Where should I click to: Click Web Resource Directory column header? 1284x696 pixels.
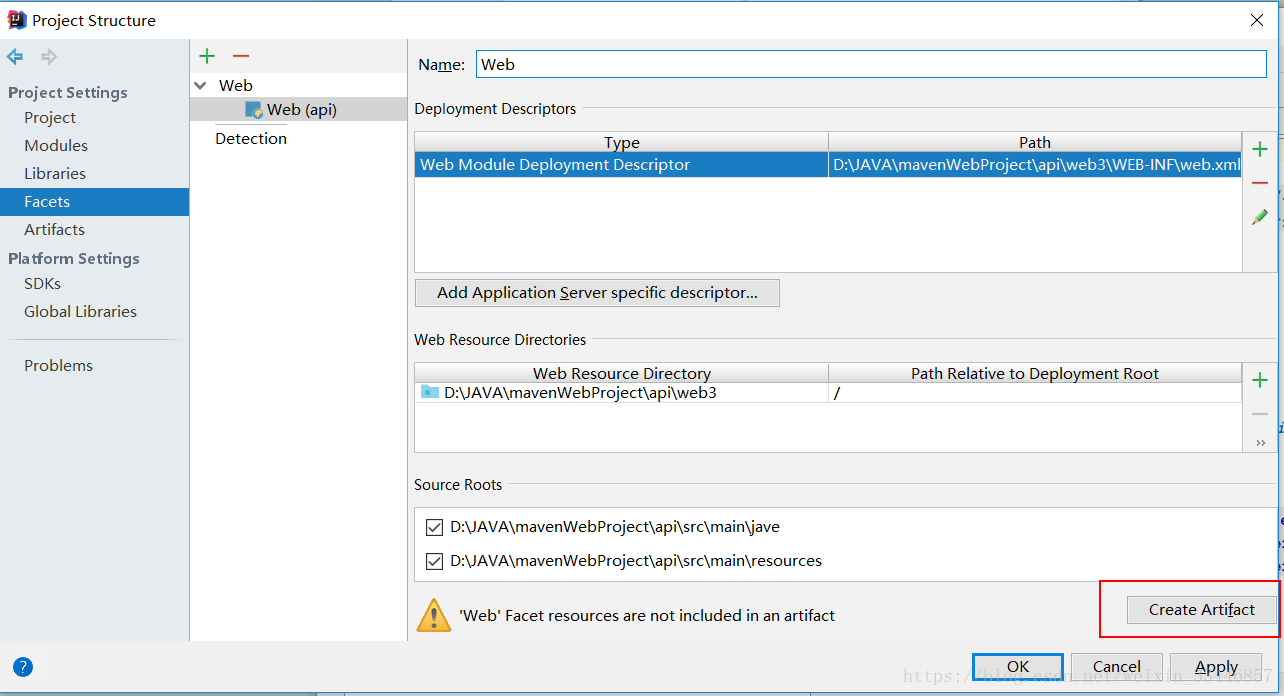pyautogui.click(x=622, y=373)
